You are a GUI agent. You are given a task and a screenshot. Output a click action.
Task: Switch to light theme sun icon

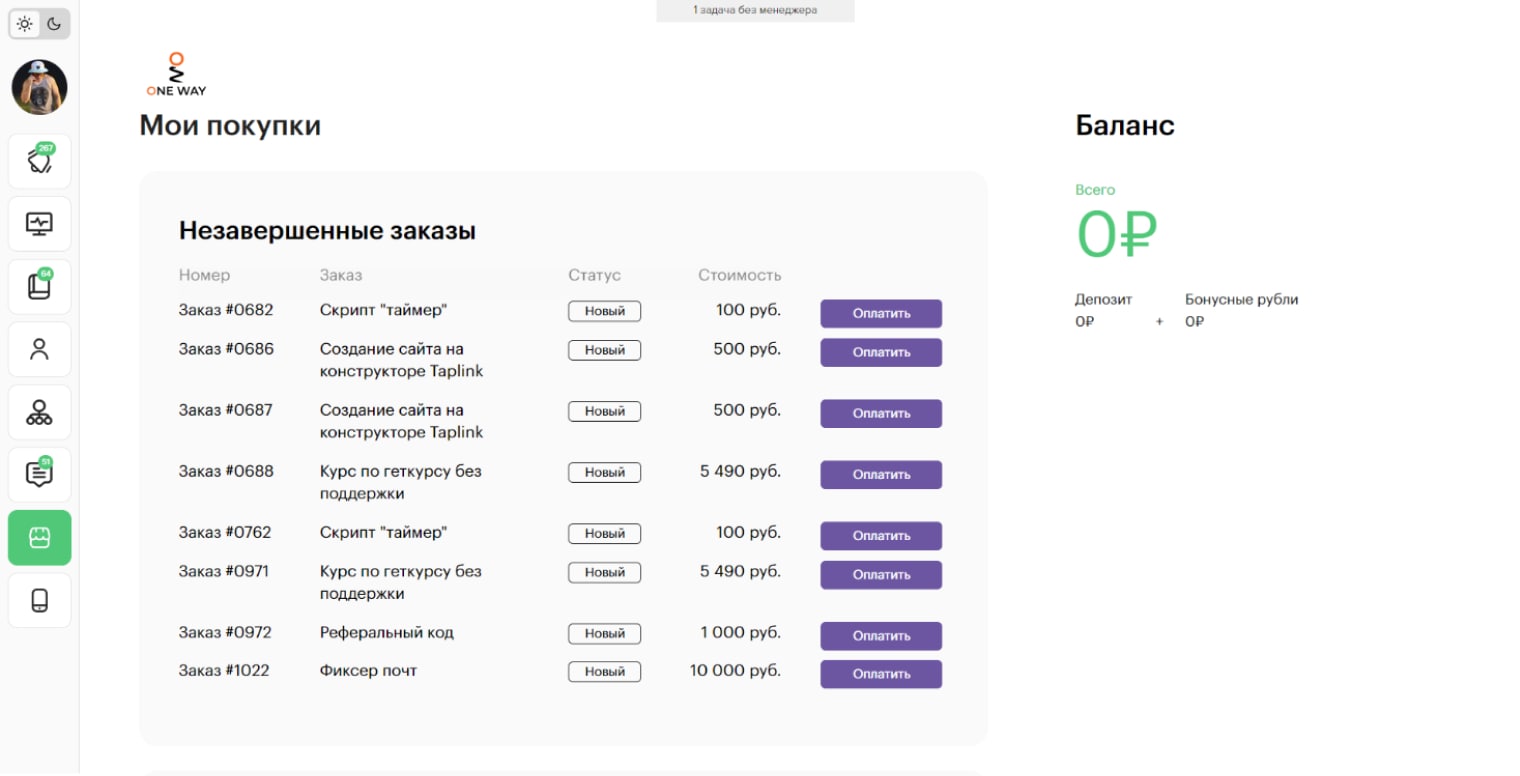25,24
